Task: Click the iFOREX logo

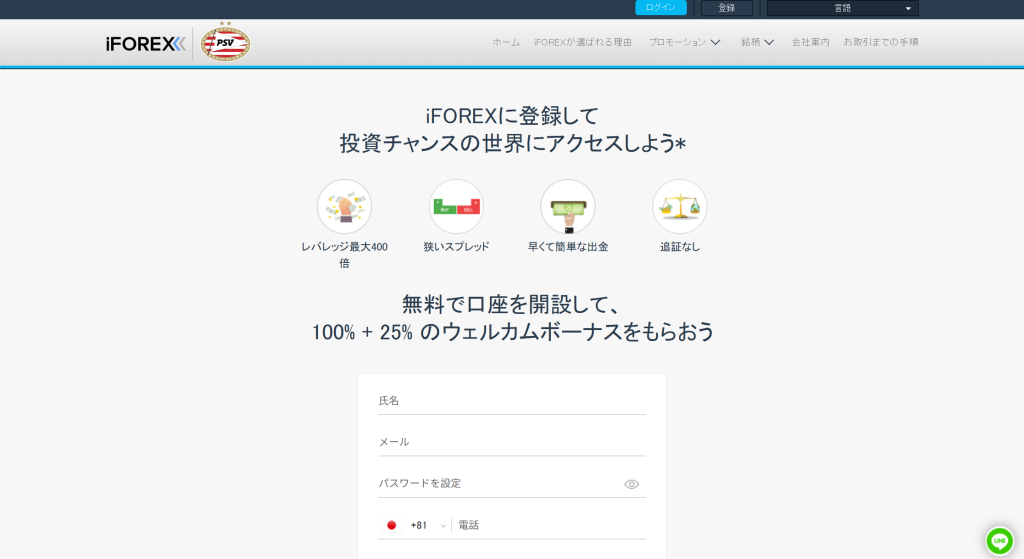Action: pyautogui.click(x=146, y=44)
